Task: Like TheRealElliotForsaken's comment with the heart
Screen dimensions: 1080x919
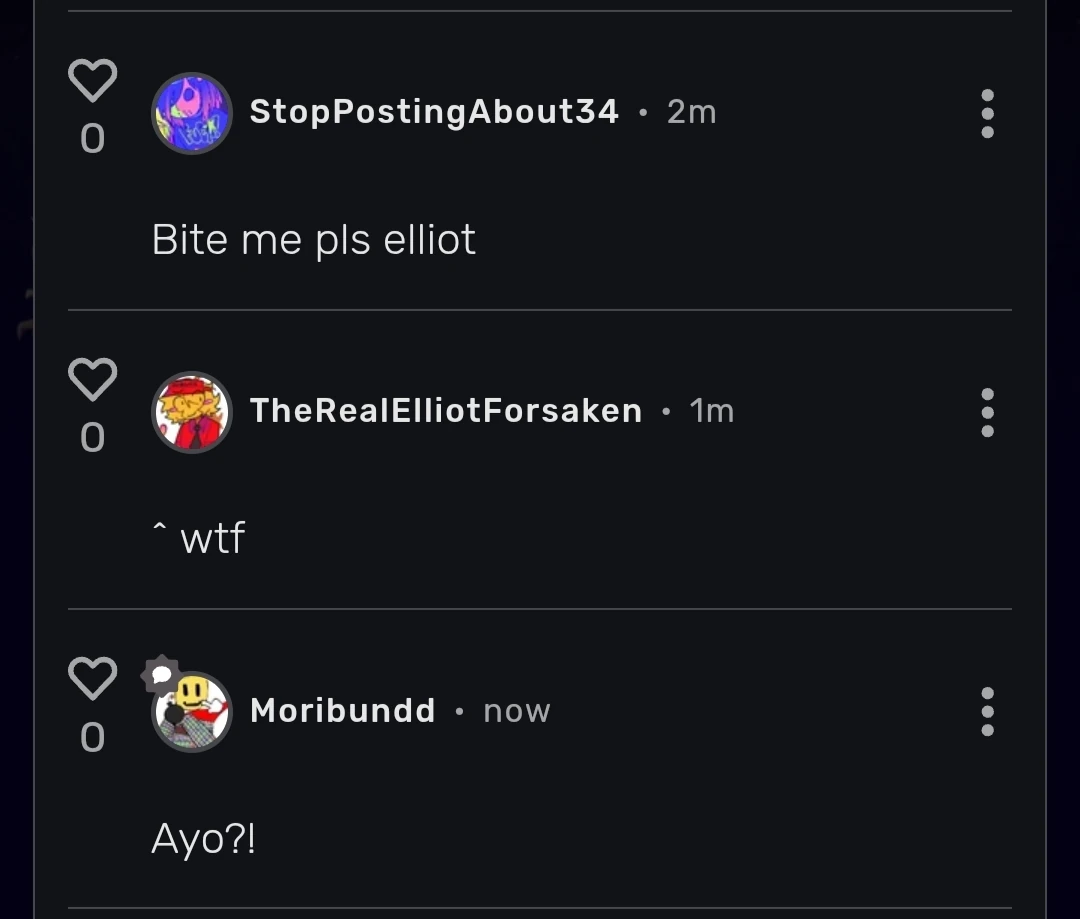Action: tap(92, 377)
